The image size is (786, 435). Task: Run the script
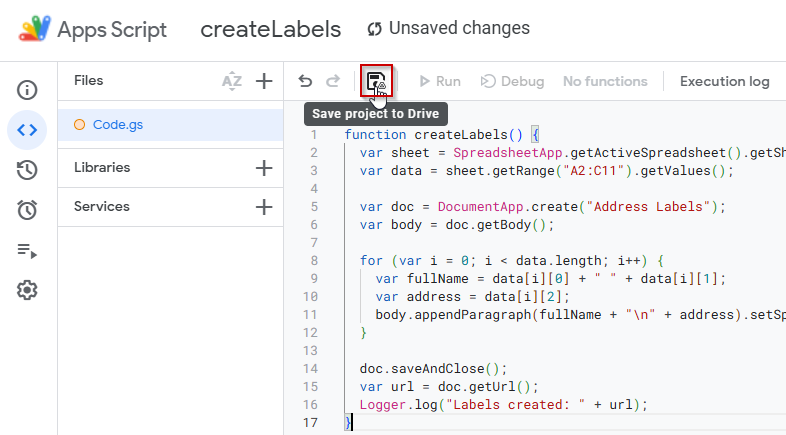(440, 81)
